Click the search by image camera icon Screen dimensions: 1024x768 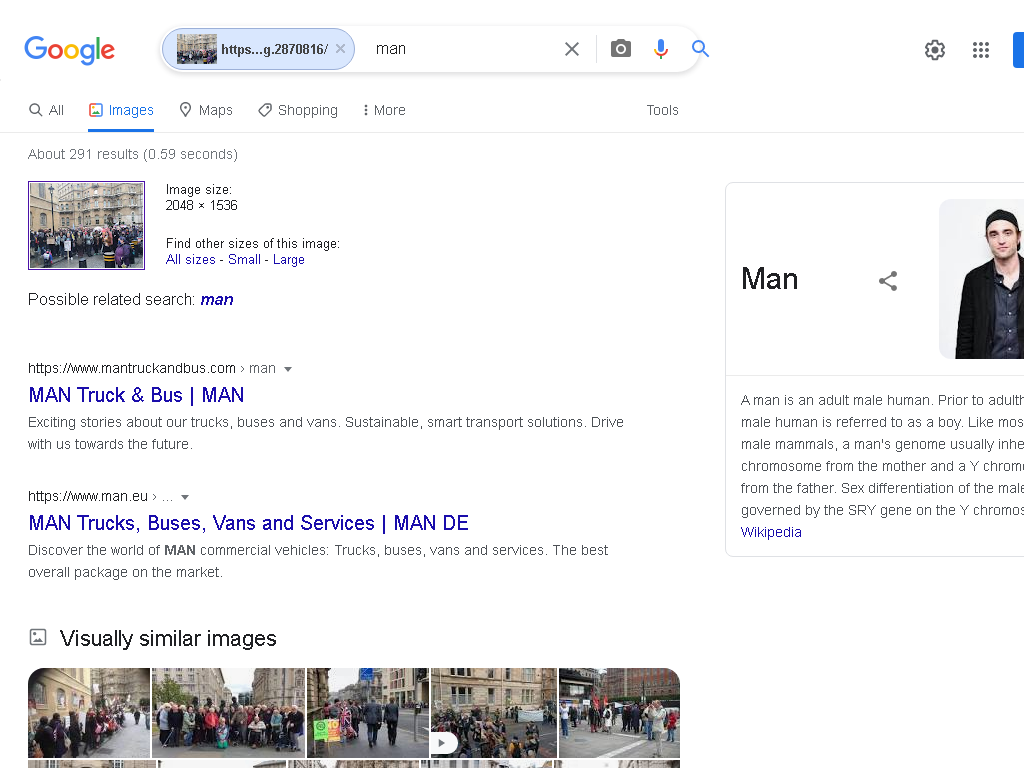pos(620,48)
